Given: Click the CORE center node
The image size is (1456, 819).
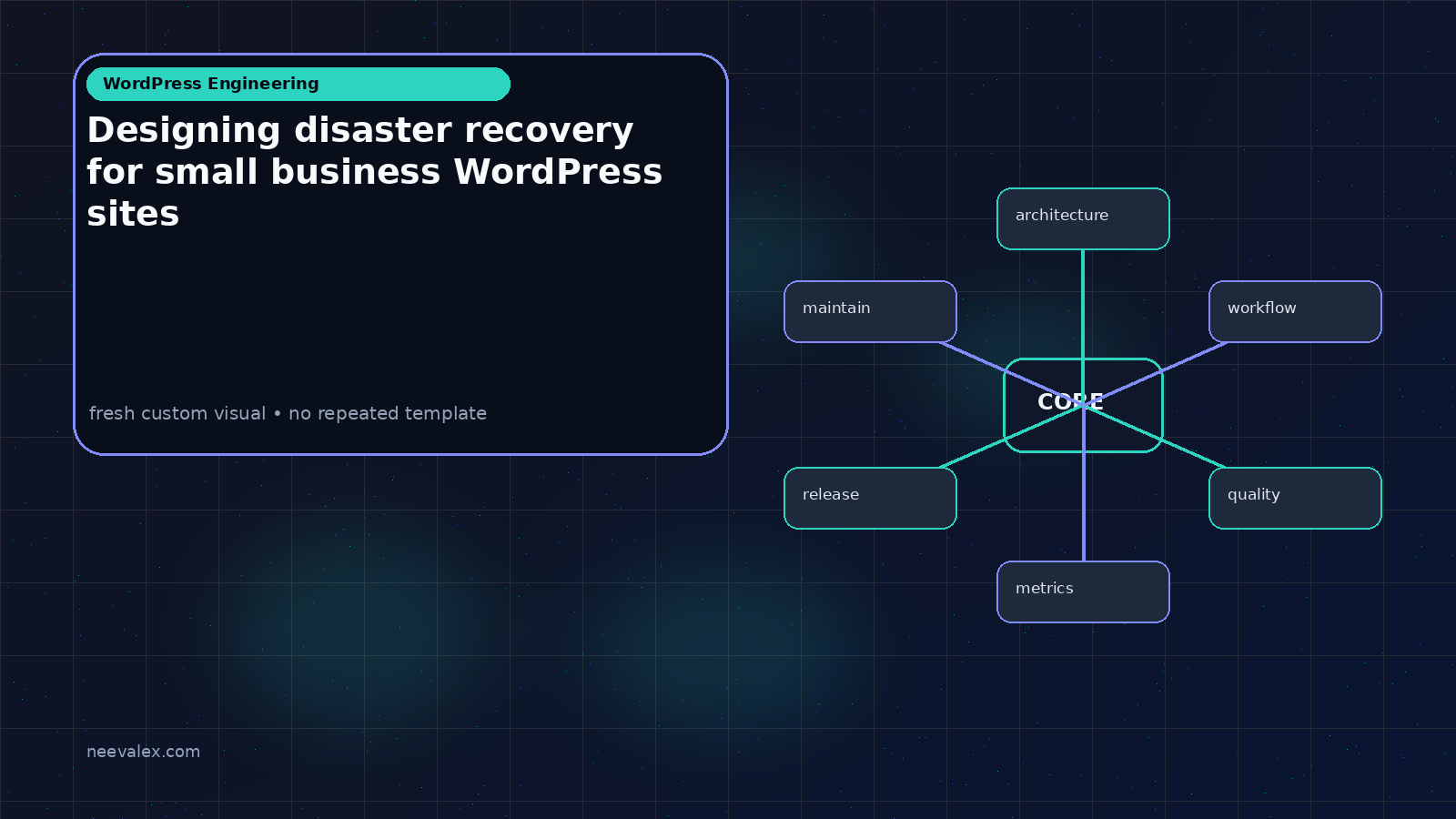Looking at the screenshot, I should [x=1083, y=405].
